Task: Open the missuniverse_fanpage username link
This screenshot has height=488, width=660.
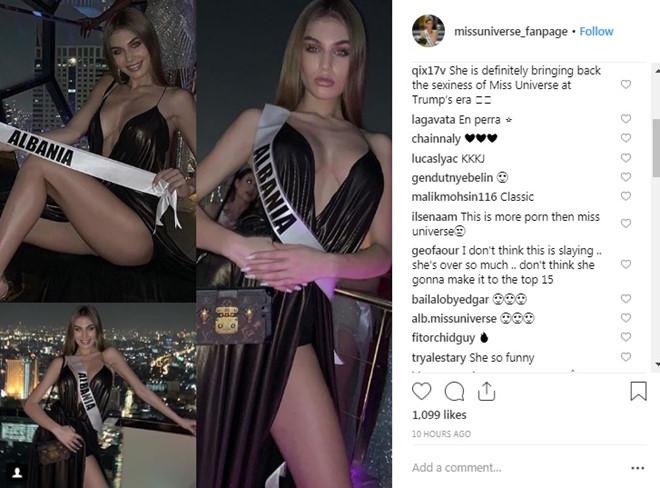Action: coord(511,32)
